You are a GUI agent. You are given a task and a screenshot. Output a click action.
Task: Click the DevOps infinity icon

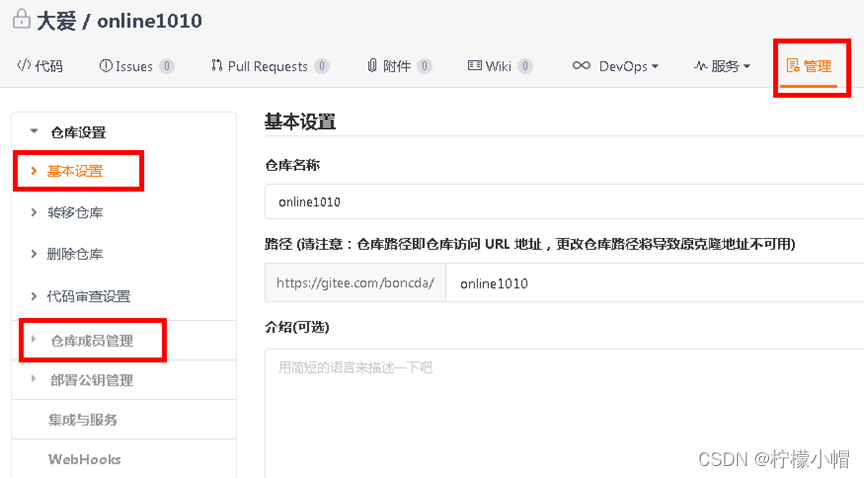[x=581, y=66]
